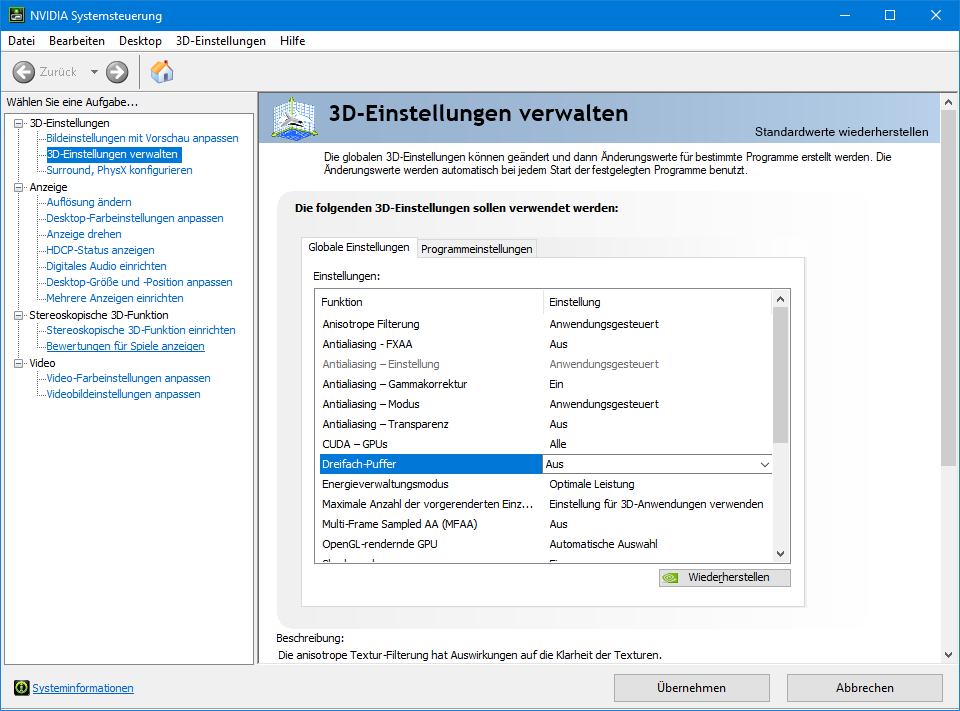This screenshot has width=960, height=711.
Task: Open Surround, PhysX konfigurieren
Action: [x=119, y=170]
